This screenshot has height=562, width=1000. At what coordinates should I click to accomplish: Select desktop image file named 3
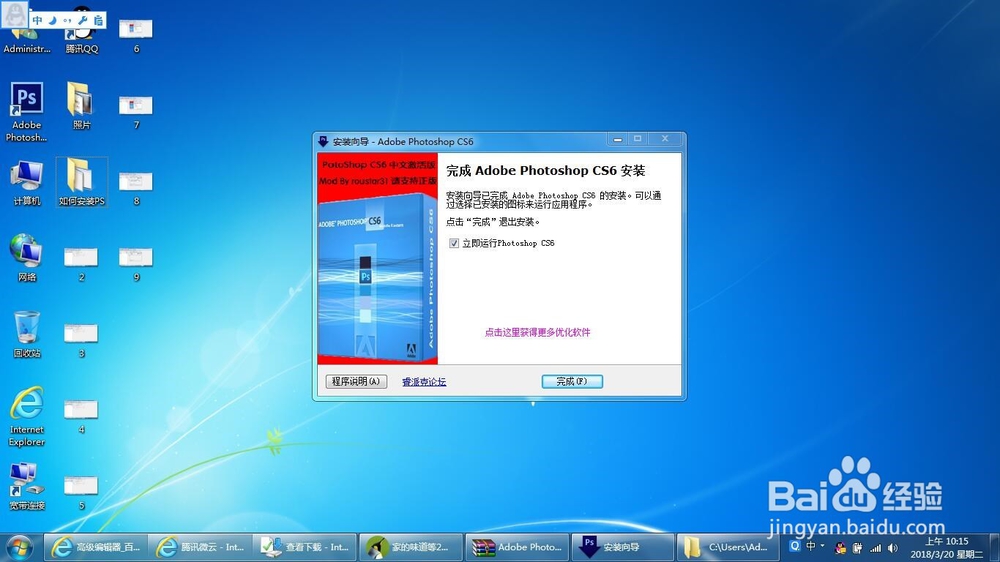(x=81, y=339)
